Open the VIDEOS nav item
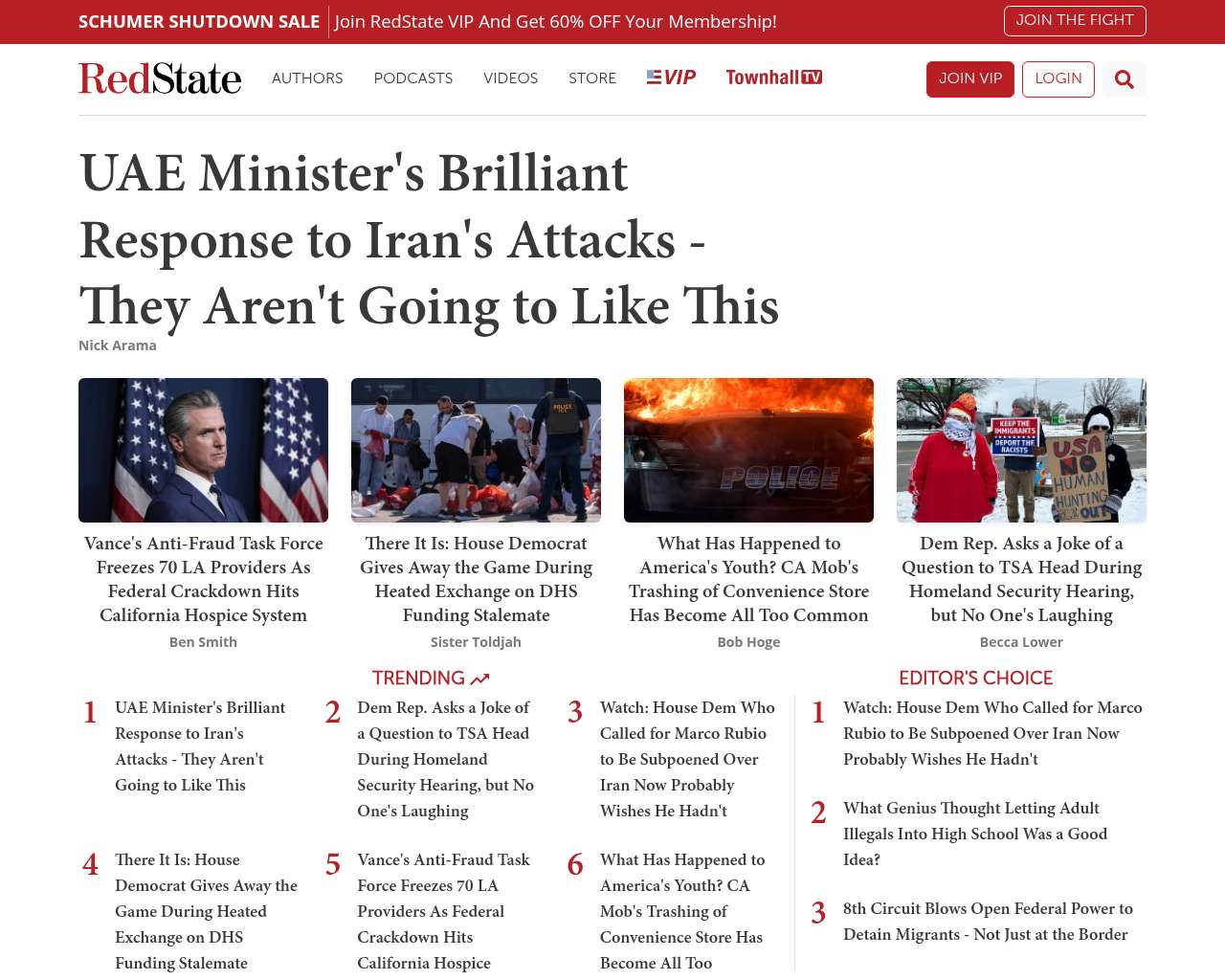 tap(510, 78)
